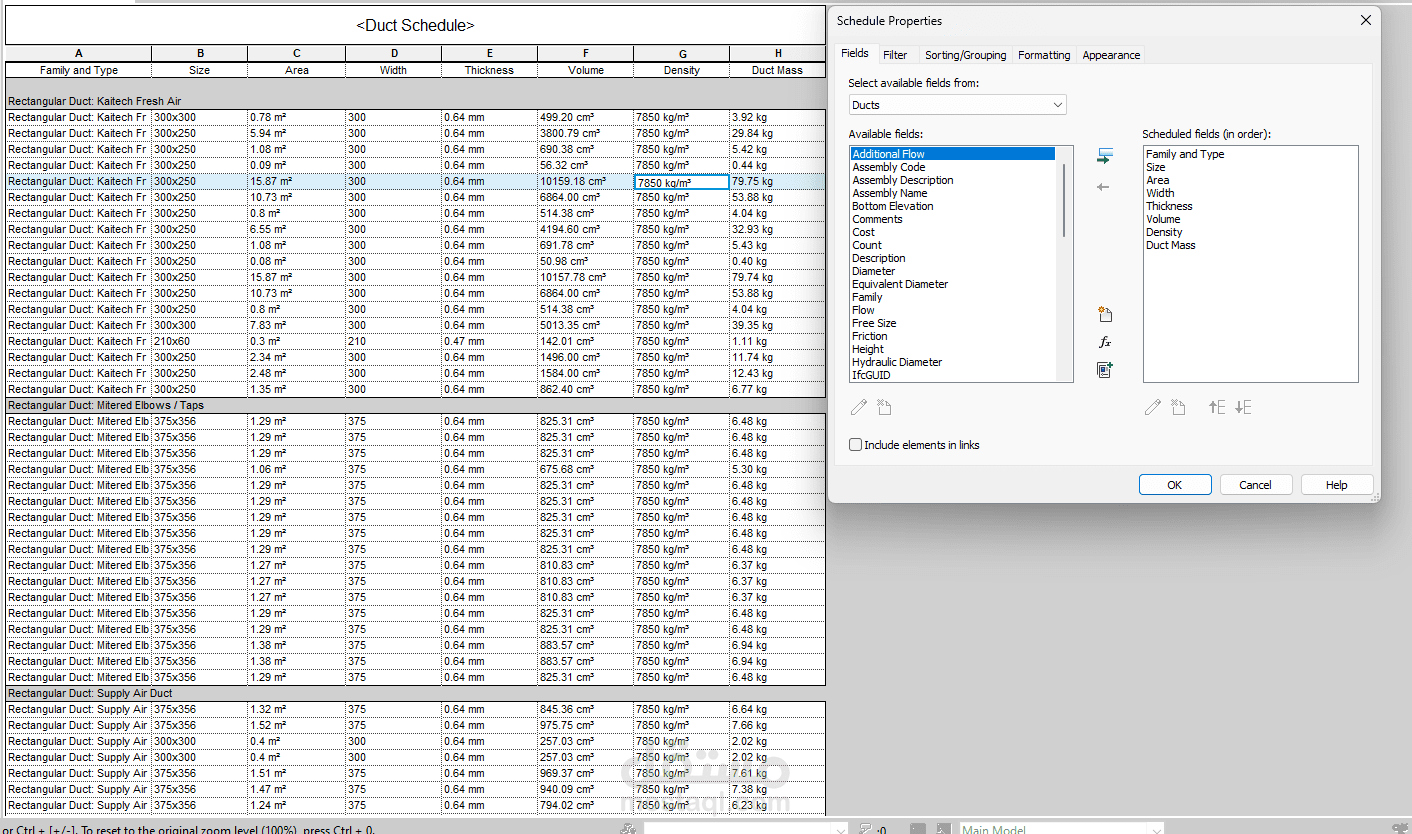1412x834 pixels.
Task: Click the 0.47 mm thickness cell
Action: pyautogui.click(x=489, y=341)
